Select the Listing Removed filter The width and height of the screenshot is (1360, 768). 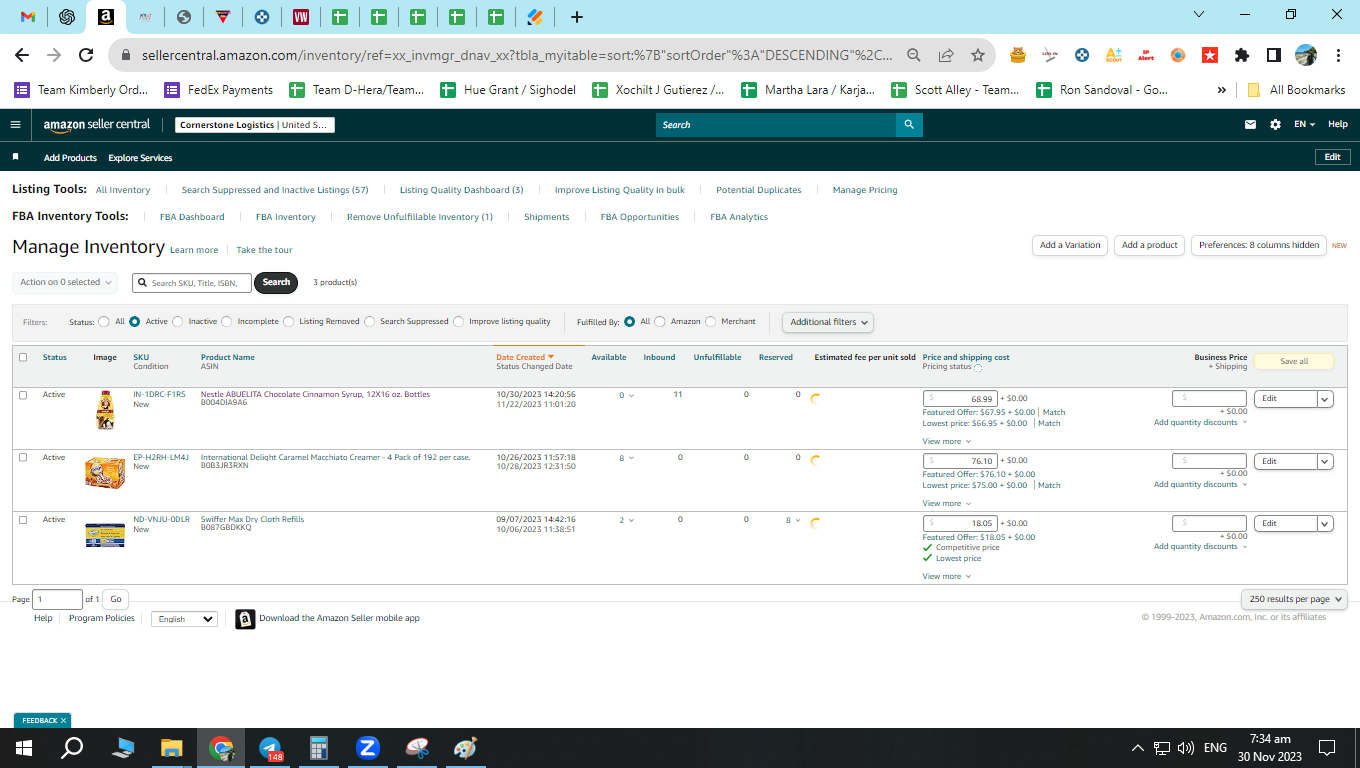pos(289,322)
